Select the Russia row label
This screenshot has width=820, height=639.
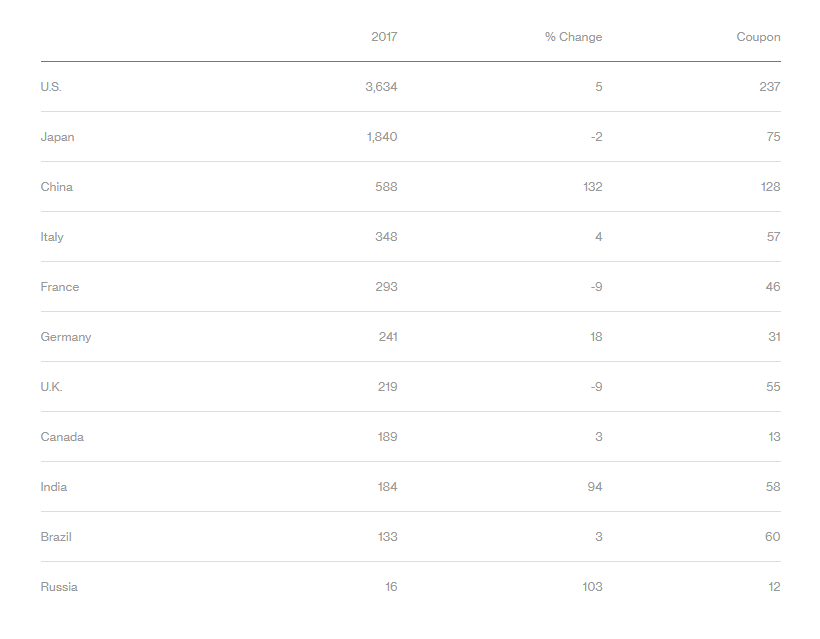pyautogui.click(x=59, y=587)
